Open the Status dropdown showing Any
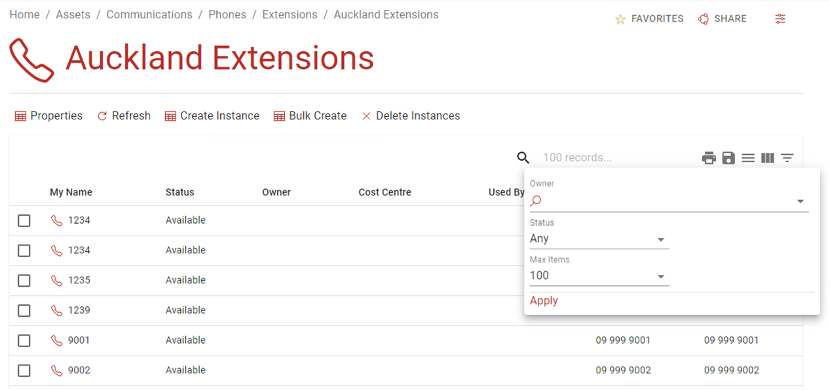Screen dimensions: 830x390 point(599,239)
